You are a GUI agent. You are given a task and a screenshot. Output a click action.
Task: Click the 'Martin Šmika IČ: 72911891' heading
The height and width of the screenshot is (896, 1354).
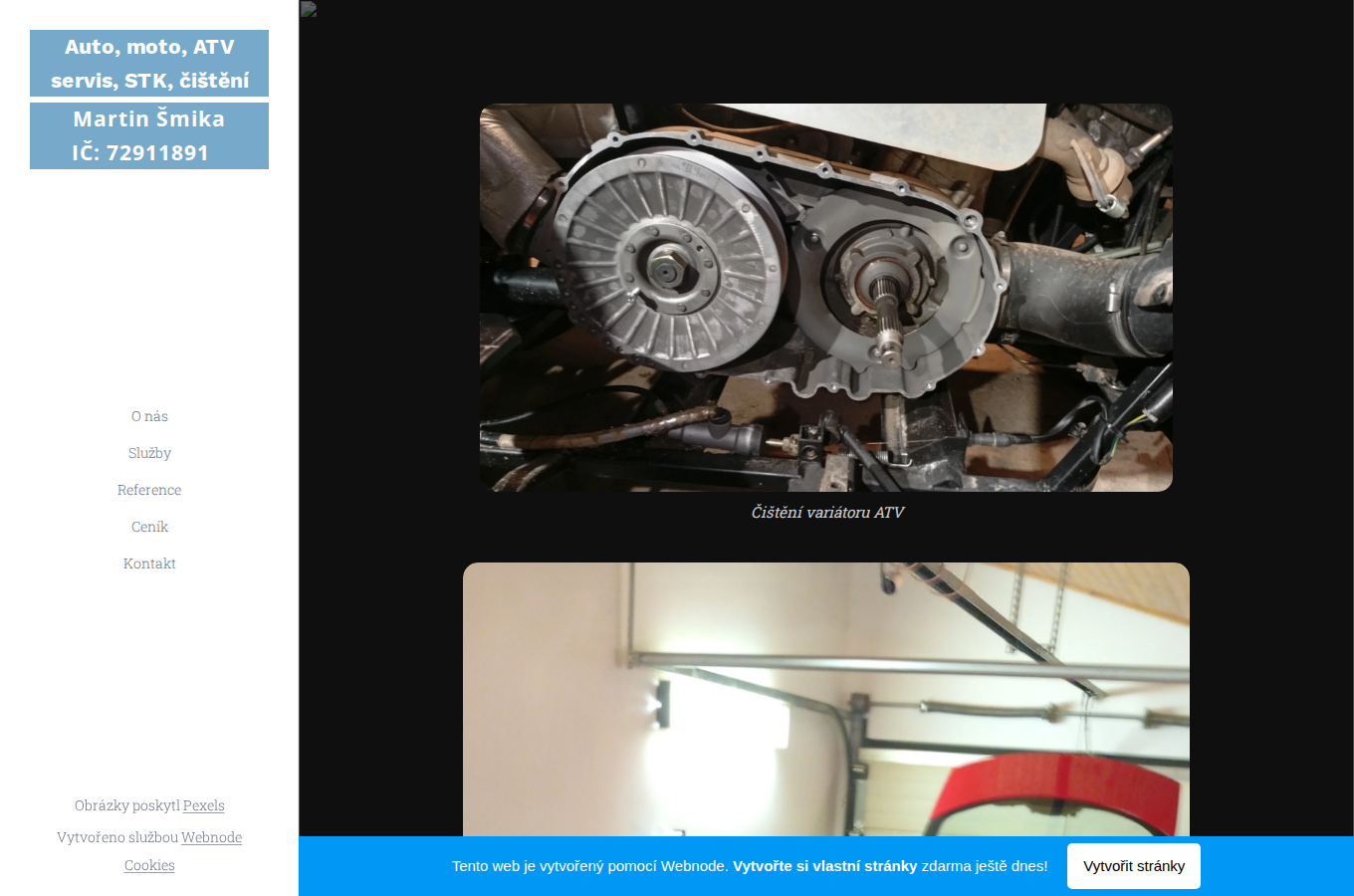(x=149, y=135)
